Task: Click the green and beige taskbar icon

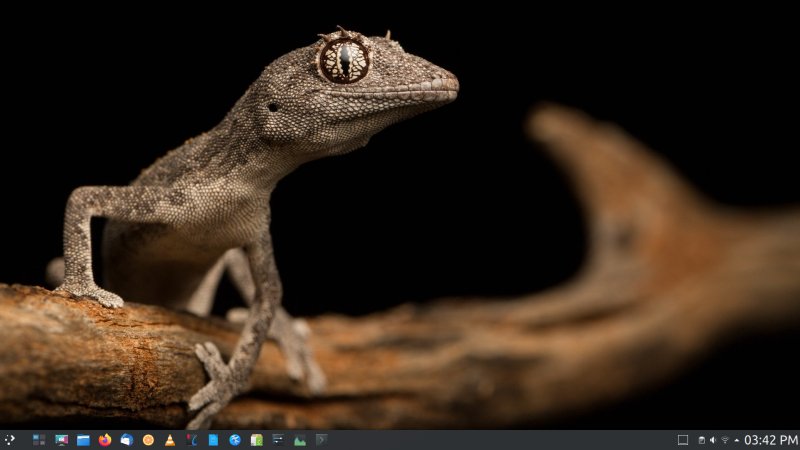Action: point(257,440)
